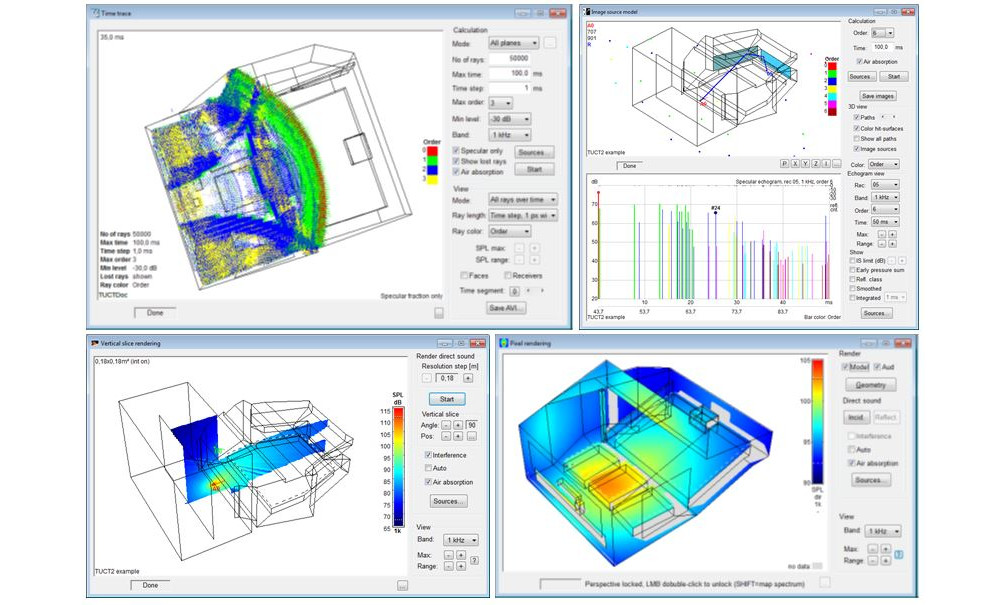Toggle Show lost rays checkbox
Screen dimensions: 1008x605
tap(456, 161)
